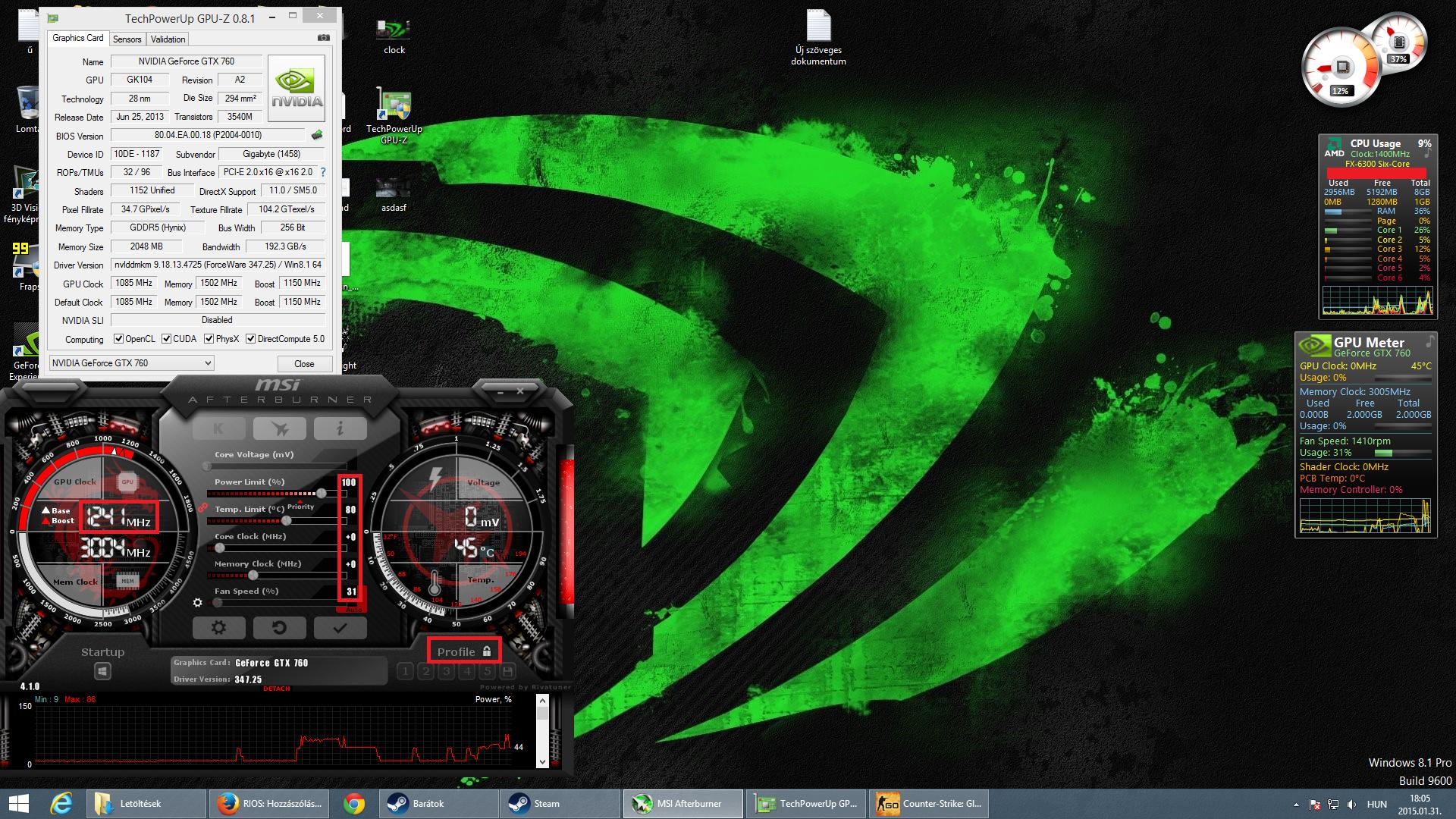Viewport: 1456px width, 819px height.
Task: Click the Windows Start button
Action: coord(18,803)
